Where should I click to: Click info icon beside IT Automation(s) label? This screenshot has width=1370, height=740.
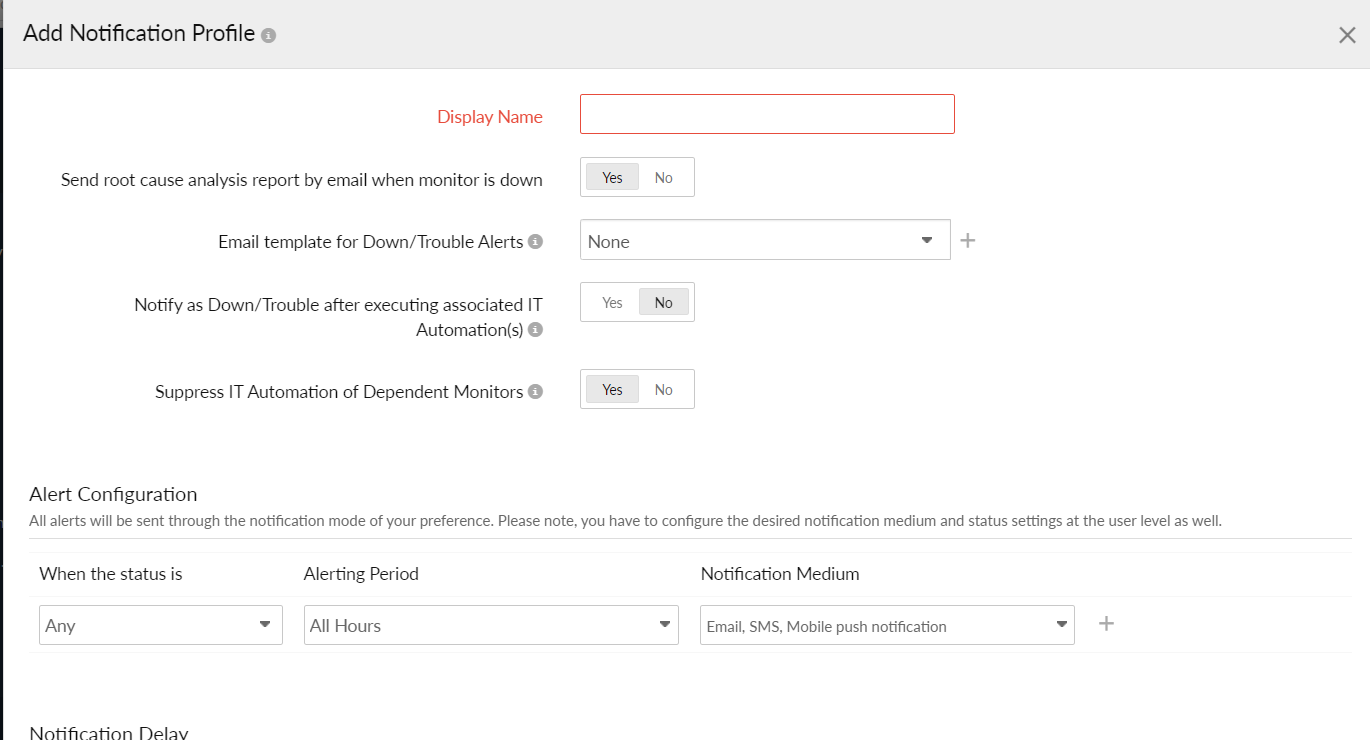(536, 330)
